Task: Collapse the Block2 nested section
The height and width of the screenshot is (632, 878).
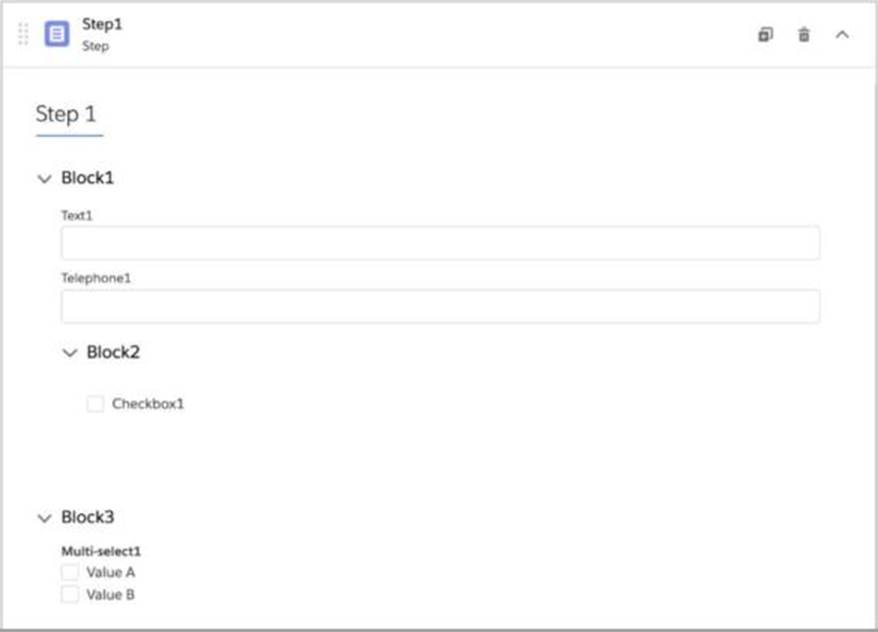Action: (x=69, y=353)
